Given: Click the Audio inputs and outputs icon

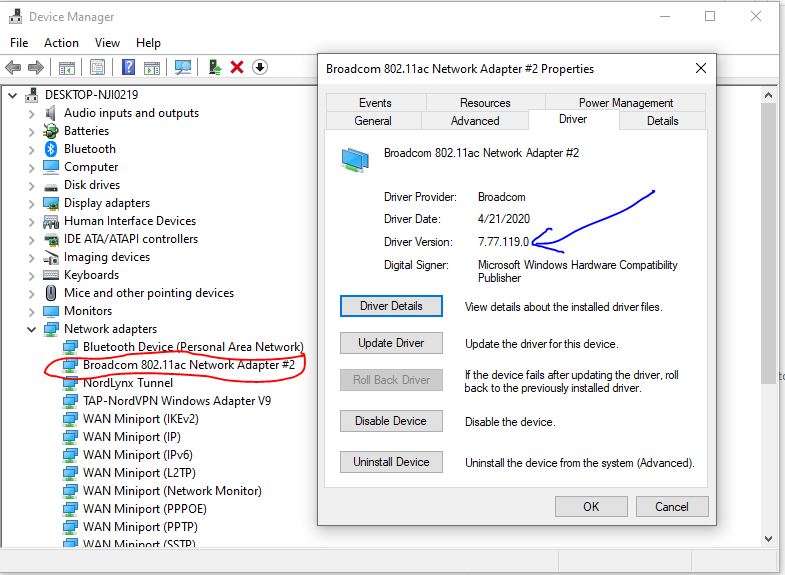Looking at the screenshot, I should click(x=51, y=113).
